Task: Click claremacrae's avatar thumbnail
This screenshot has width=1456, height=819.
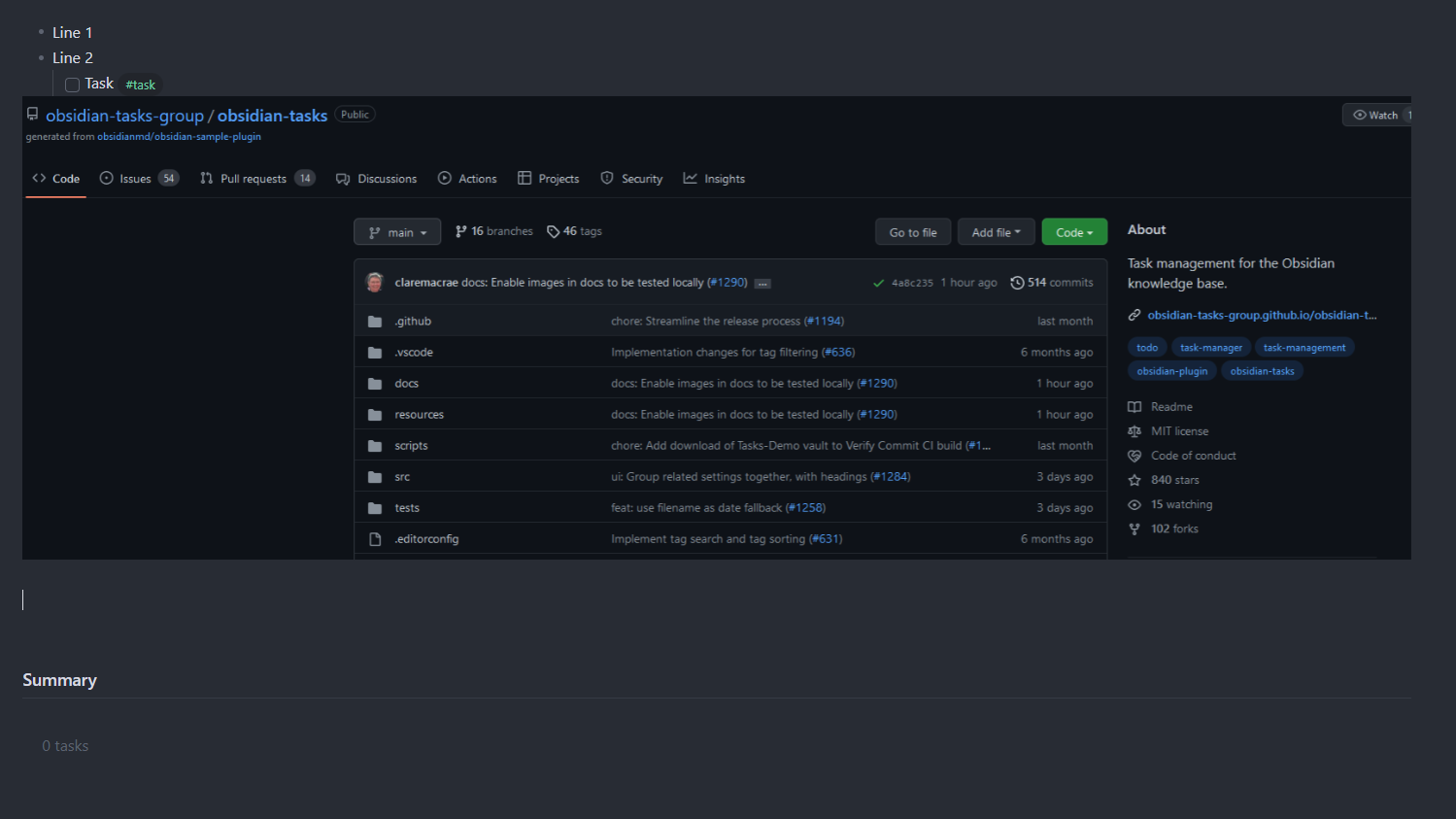Action: point(374,282)
